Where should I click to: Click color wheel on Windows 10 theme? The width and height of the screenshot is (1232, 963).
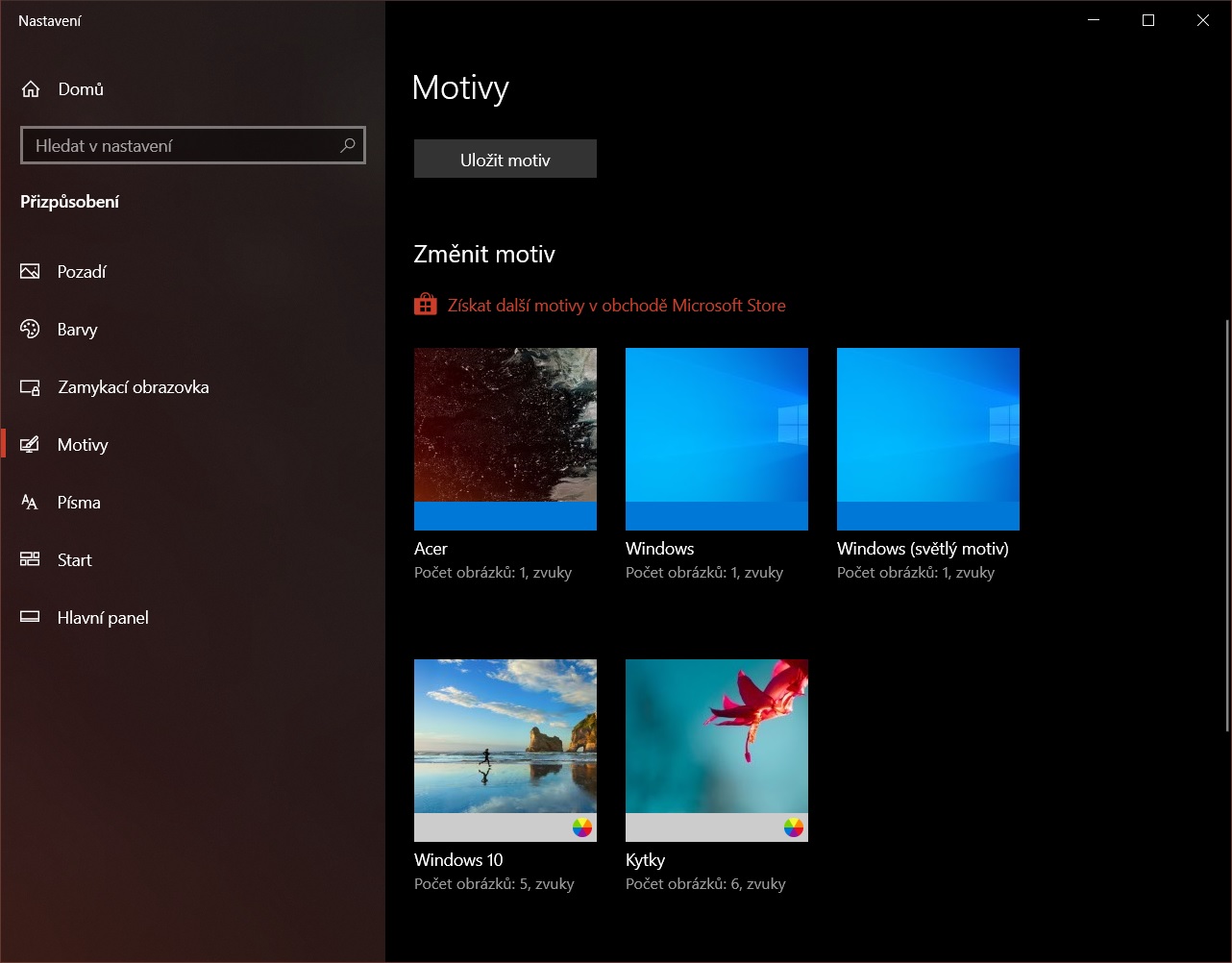582,827
